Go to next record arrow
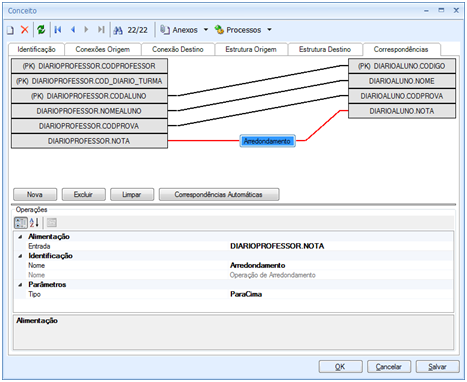Viewport: 467px width, 382px height. pyautogui.click(x=86, y=30)
